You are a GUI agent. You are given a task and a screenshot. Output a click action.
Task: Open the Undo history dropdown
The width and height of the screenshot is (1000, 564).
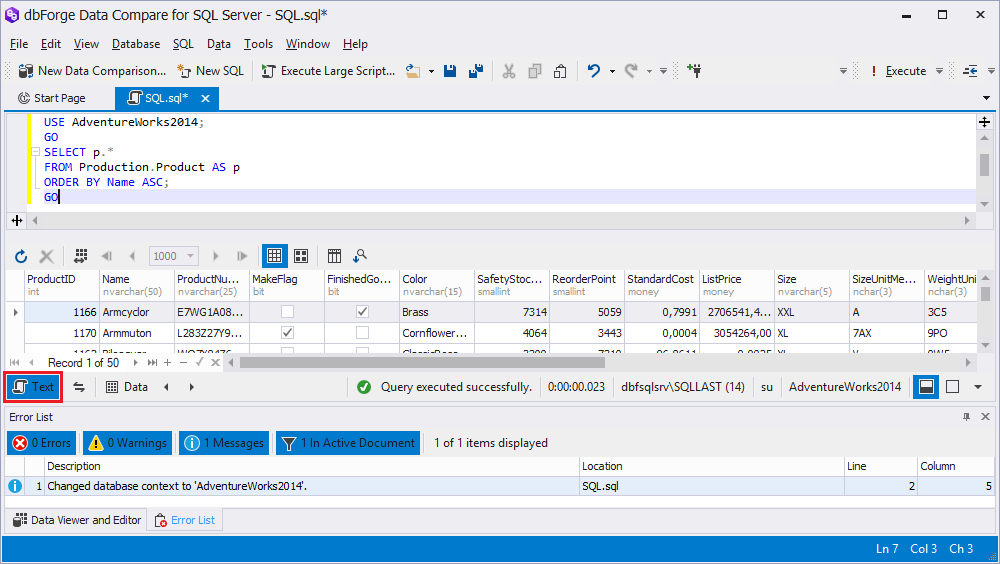click(x=612, y=71)
